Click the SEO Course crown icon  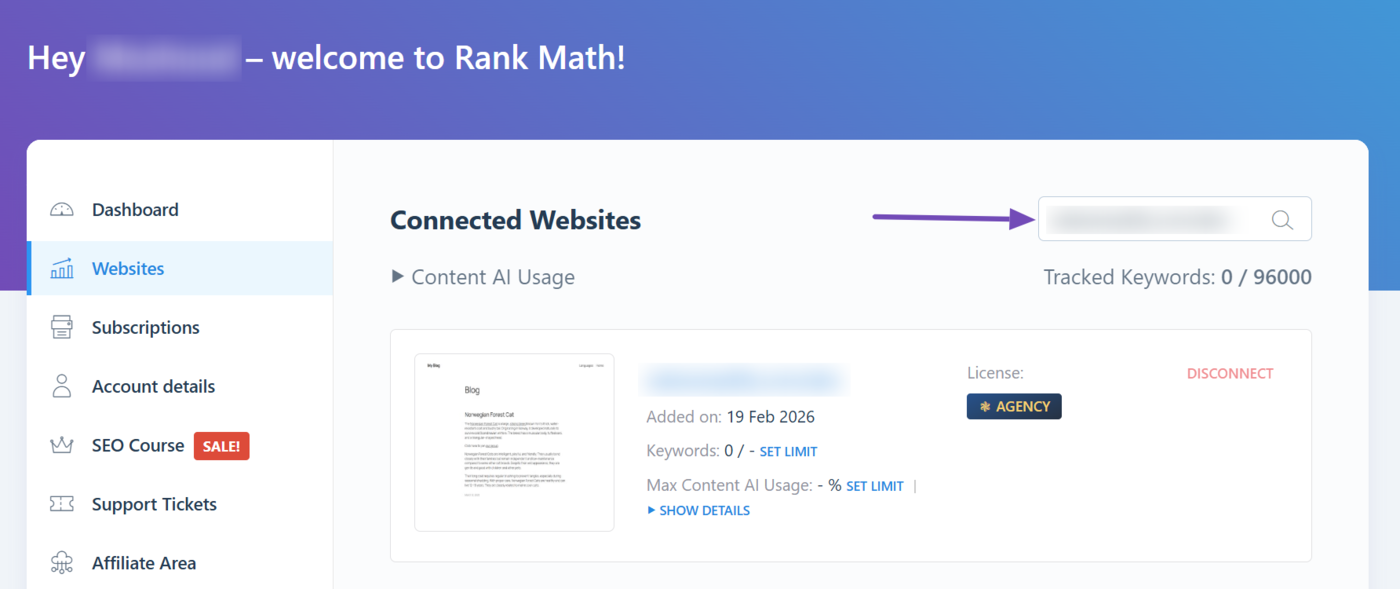coord(62,445)
